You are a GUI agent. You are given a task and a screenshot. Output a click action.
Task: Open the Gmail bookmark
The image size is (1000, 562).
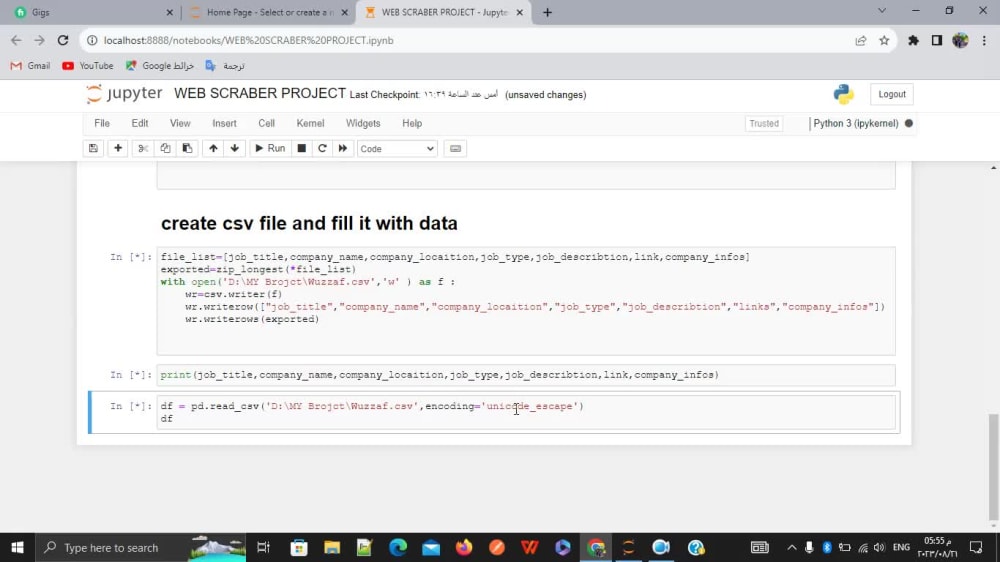tap(31, 66)
